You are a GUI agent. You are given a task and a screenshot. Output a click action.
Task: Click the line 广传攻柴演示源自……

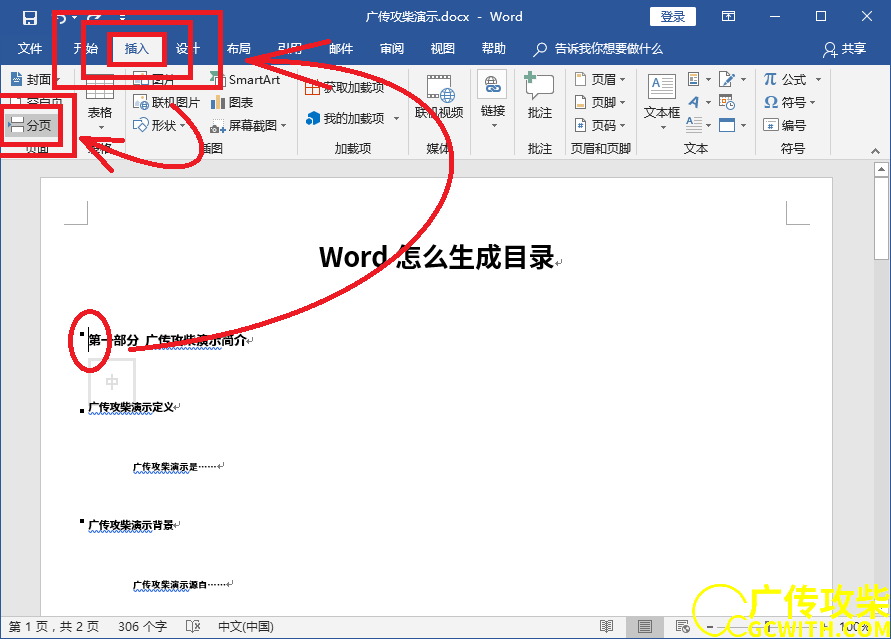180,584
